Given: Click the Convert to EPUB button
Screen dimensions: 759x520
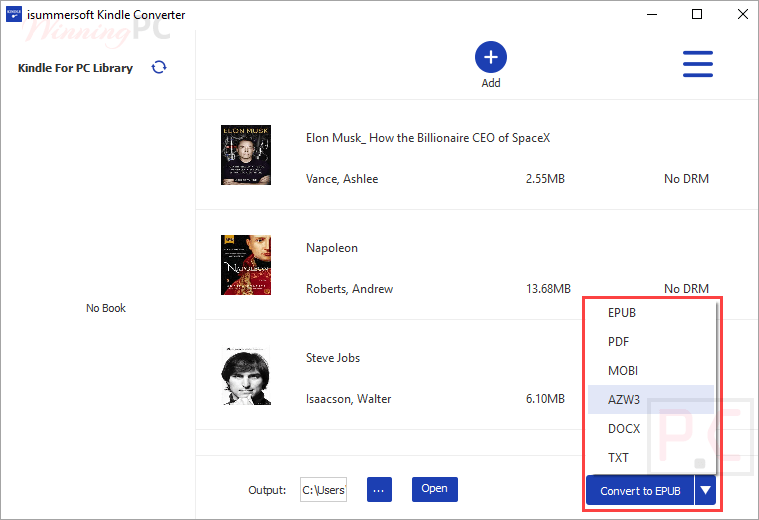Looking at the screenshot, I should (640, 490).
